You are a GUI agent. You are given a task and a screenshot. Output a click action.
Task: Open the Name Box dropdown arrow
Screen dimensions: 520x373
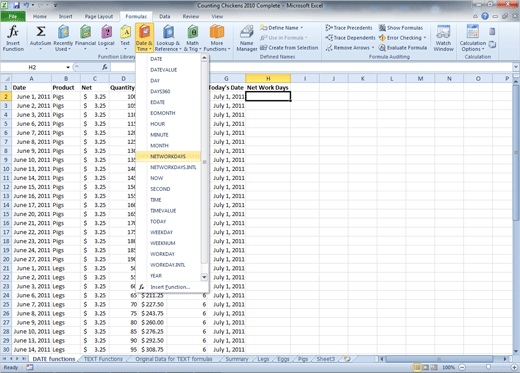pyautogui.click(x=68, y=67)
